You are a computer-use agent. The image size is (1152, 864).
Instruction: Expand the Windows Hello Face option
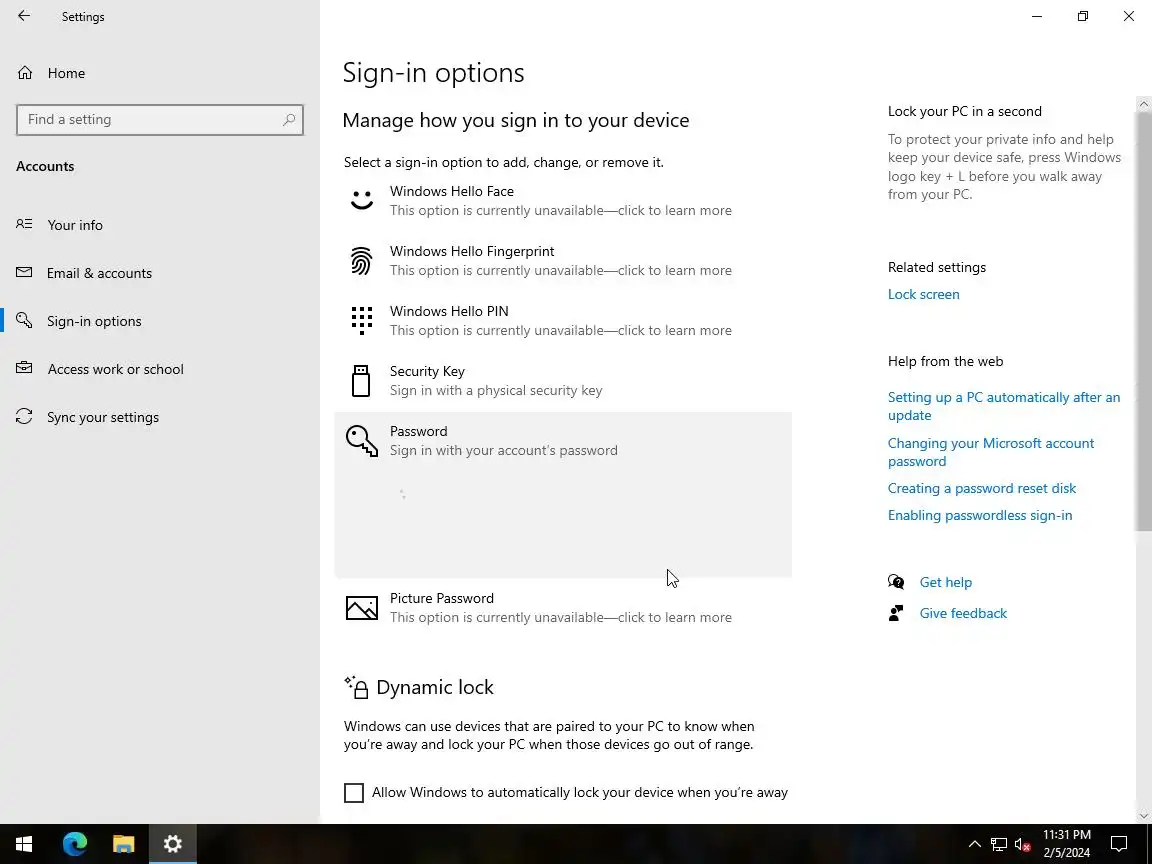click(x=563, y=201)
